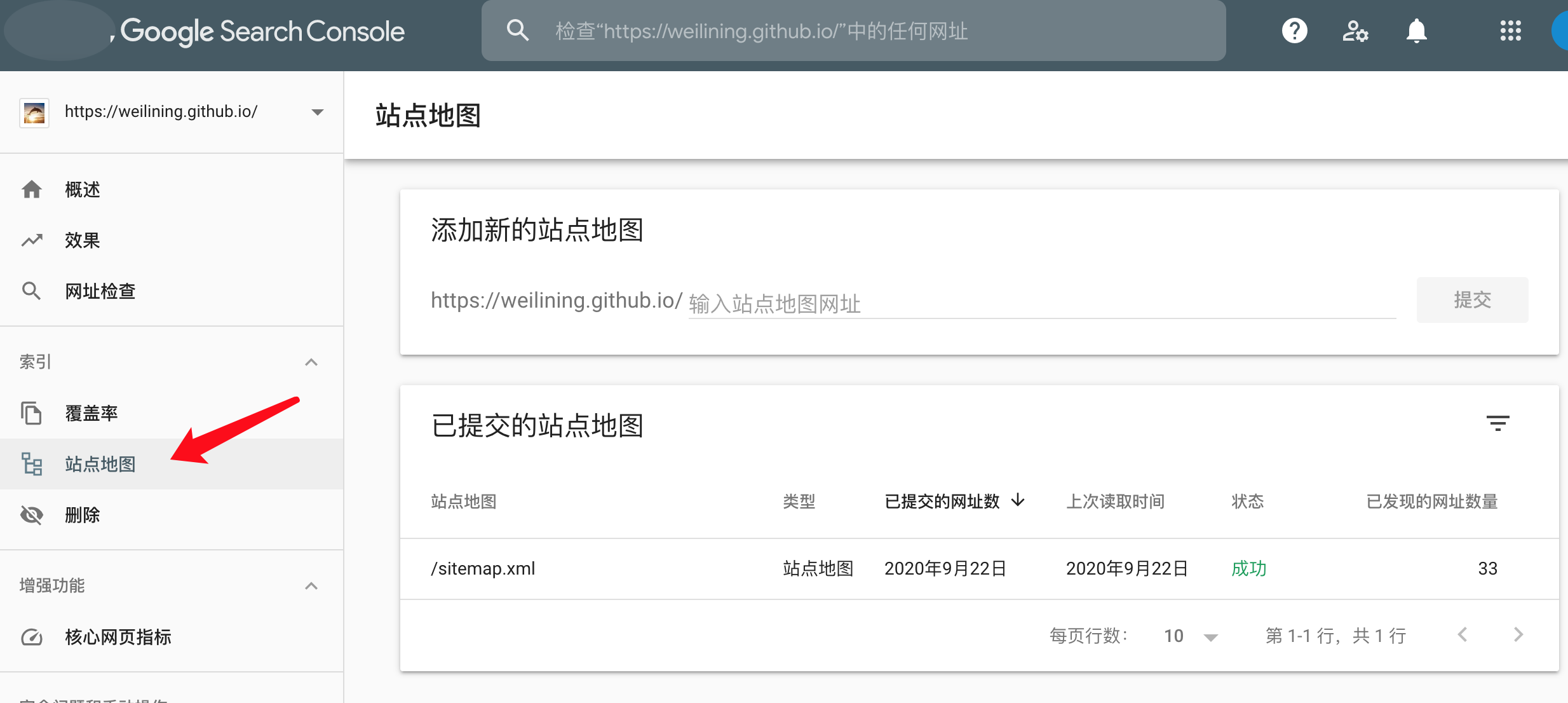Open the notifications bell
1568x703 pixels.
[1416, 31]
